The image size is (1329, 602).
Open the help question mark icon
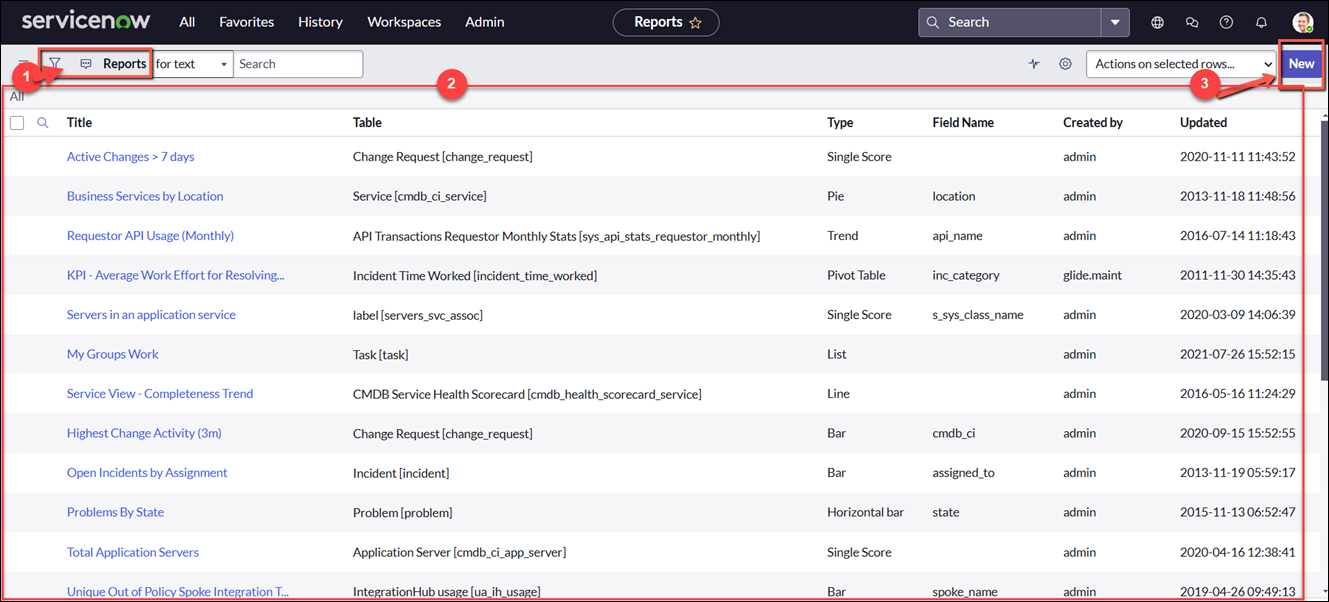tap(1226, 22)
